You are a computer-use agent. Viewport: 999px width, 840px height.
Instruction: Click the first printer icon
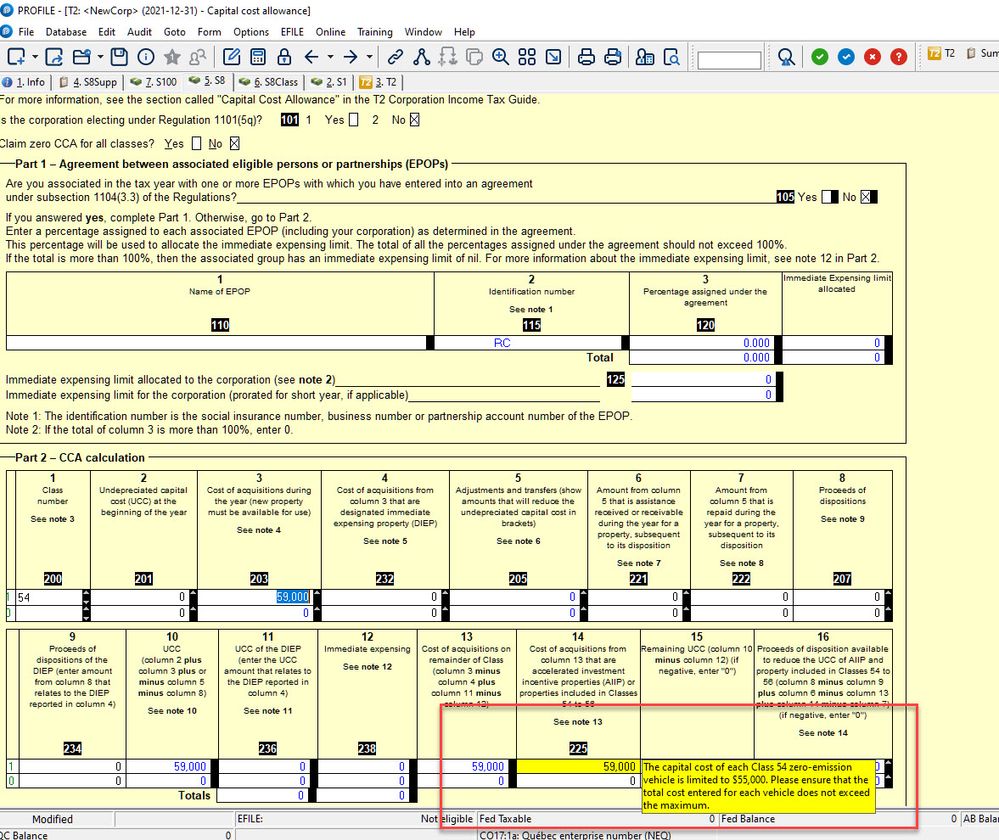(x=587, y=56)
